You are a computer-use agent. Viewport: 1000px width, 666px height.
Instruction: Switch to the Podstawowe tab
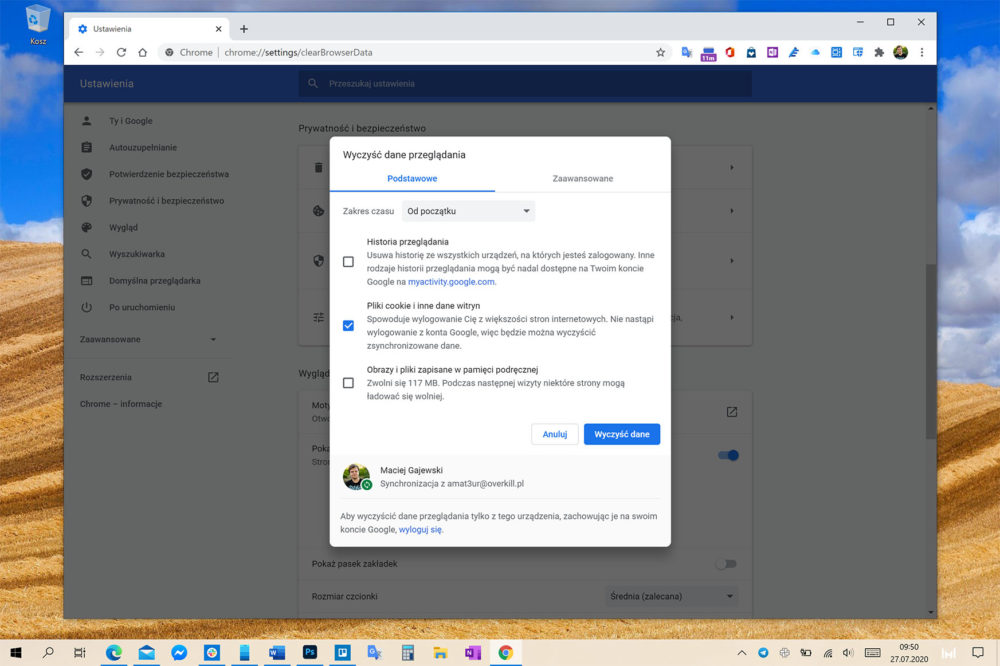tap(412, 179)
